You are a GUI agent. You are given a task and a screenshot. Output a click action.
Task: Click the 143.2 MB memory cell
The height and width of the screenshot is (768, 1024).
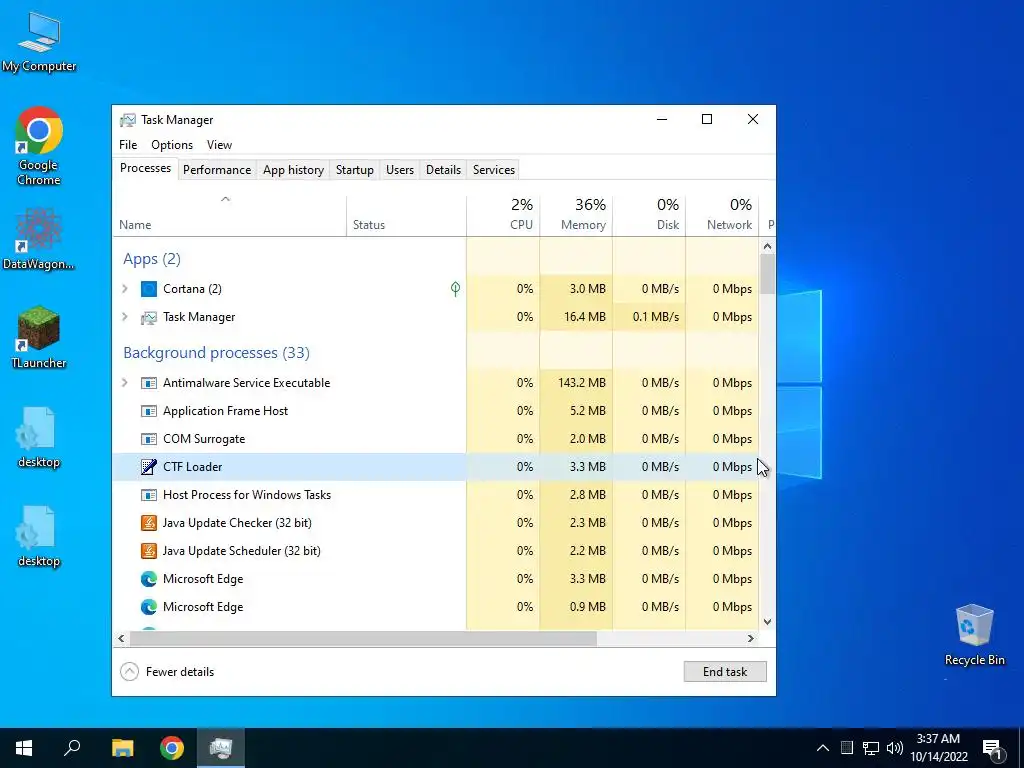(576, 383)
